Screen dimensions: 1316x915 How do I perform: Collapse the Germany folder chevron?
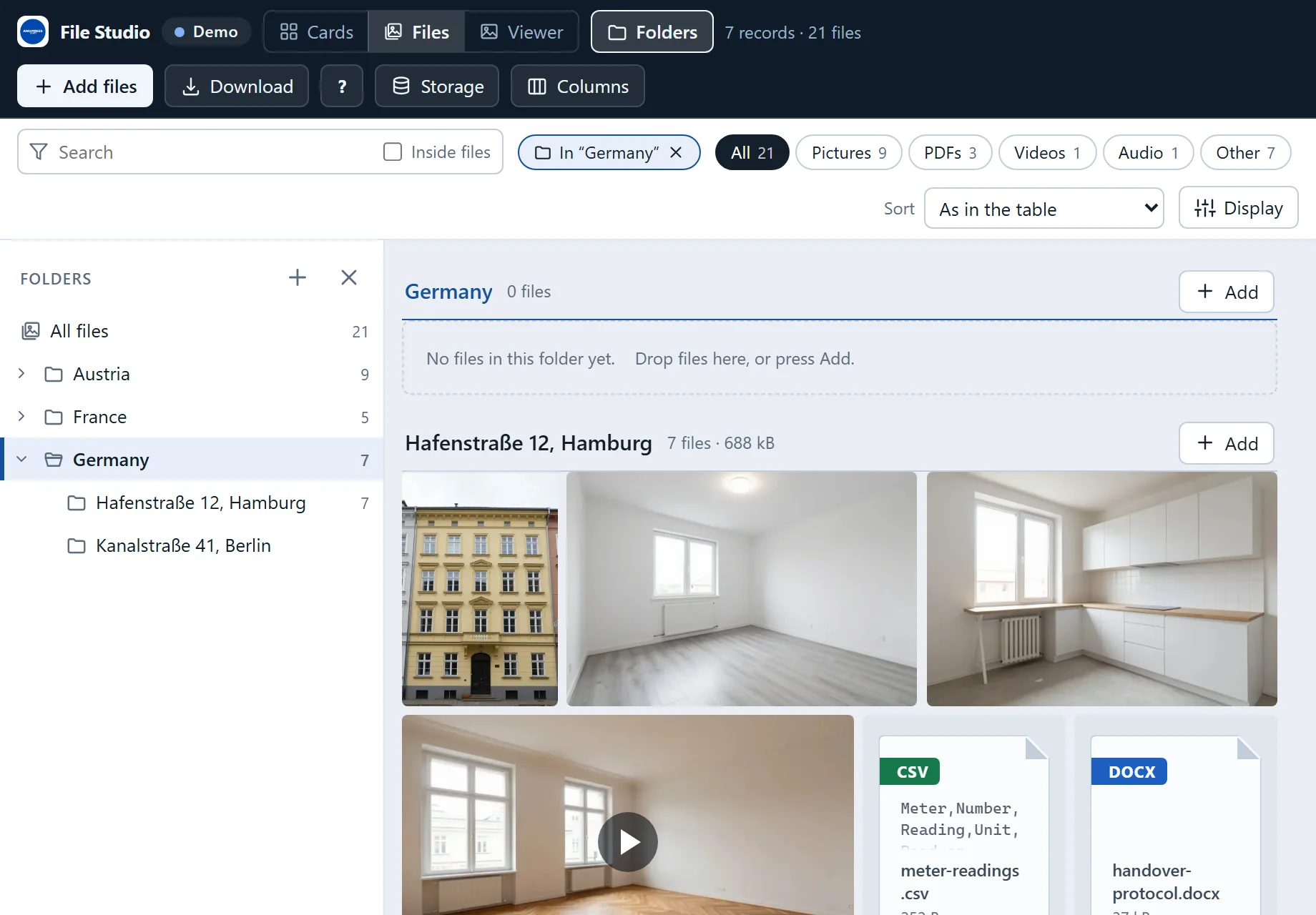pos(21,459)
